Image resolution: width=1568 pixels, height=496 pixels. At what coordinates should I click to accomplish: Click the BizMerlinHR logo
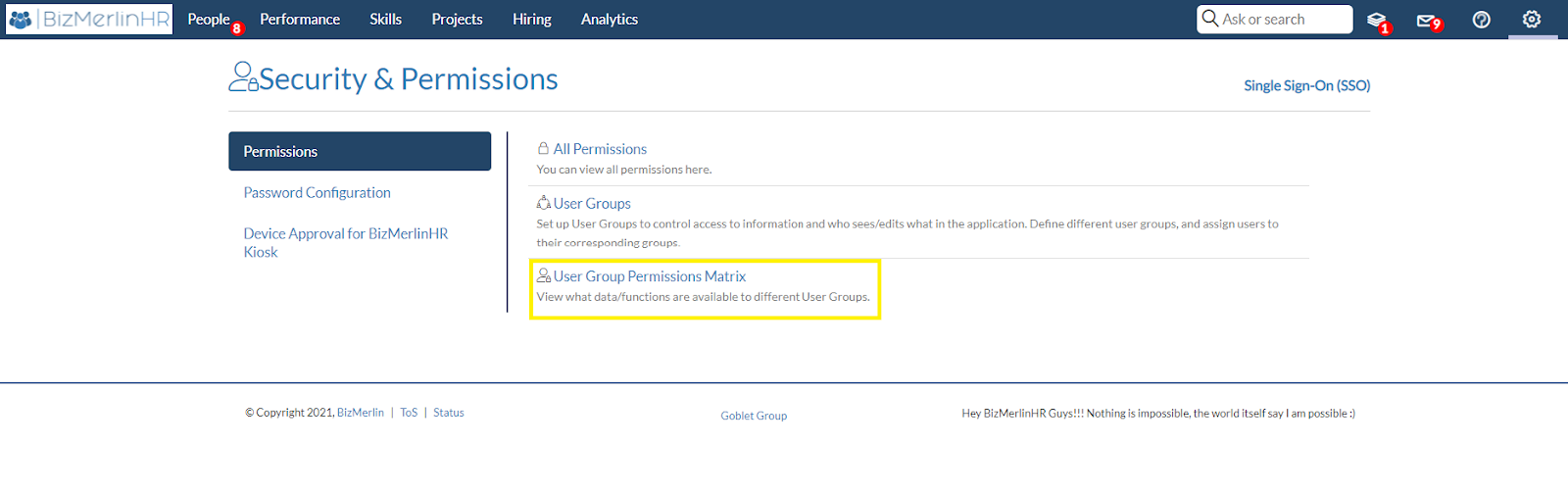pyautogui.click(x=89, y=20)
